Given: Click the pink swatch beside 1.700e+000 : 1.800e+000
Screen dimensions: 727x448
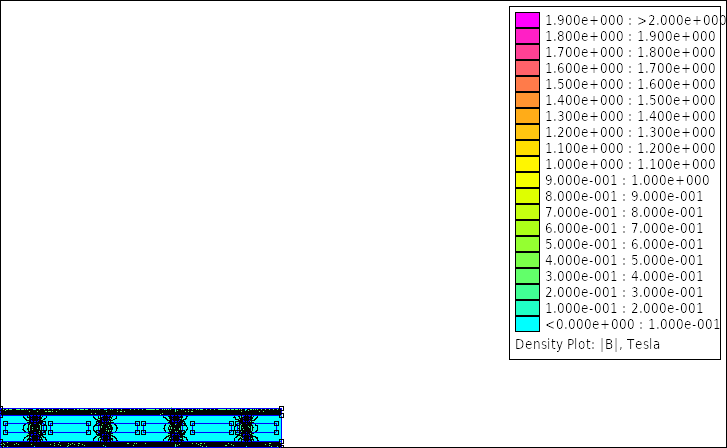Looking at the screenshot, I should (x=528, y=52).
